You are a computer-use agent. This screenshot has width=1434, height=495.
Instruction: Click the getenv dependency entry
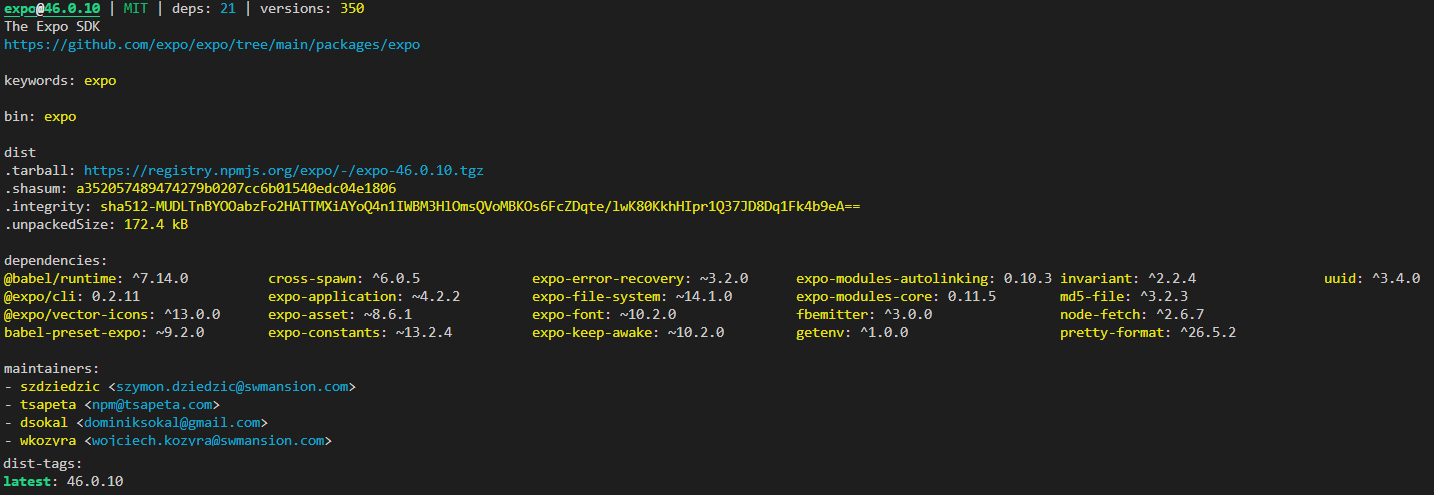[852, 333]
